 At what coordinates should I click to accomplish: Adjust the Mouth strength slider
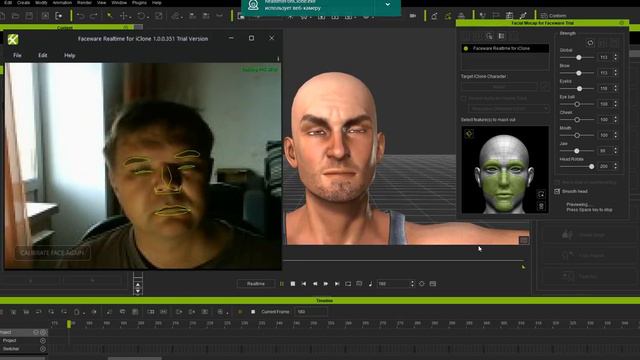click(x=577, y=135)
